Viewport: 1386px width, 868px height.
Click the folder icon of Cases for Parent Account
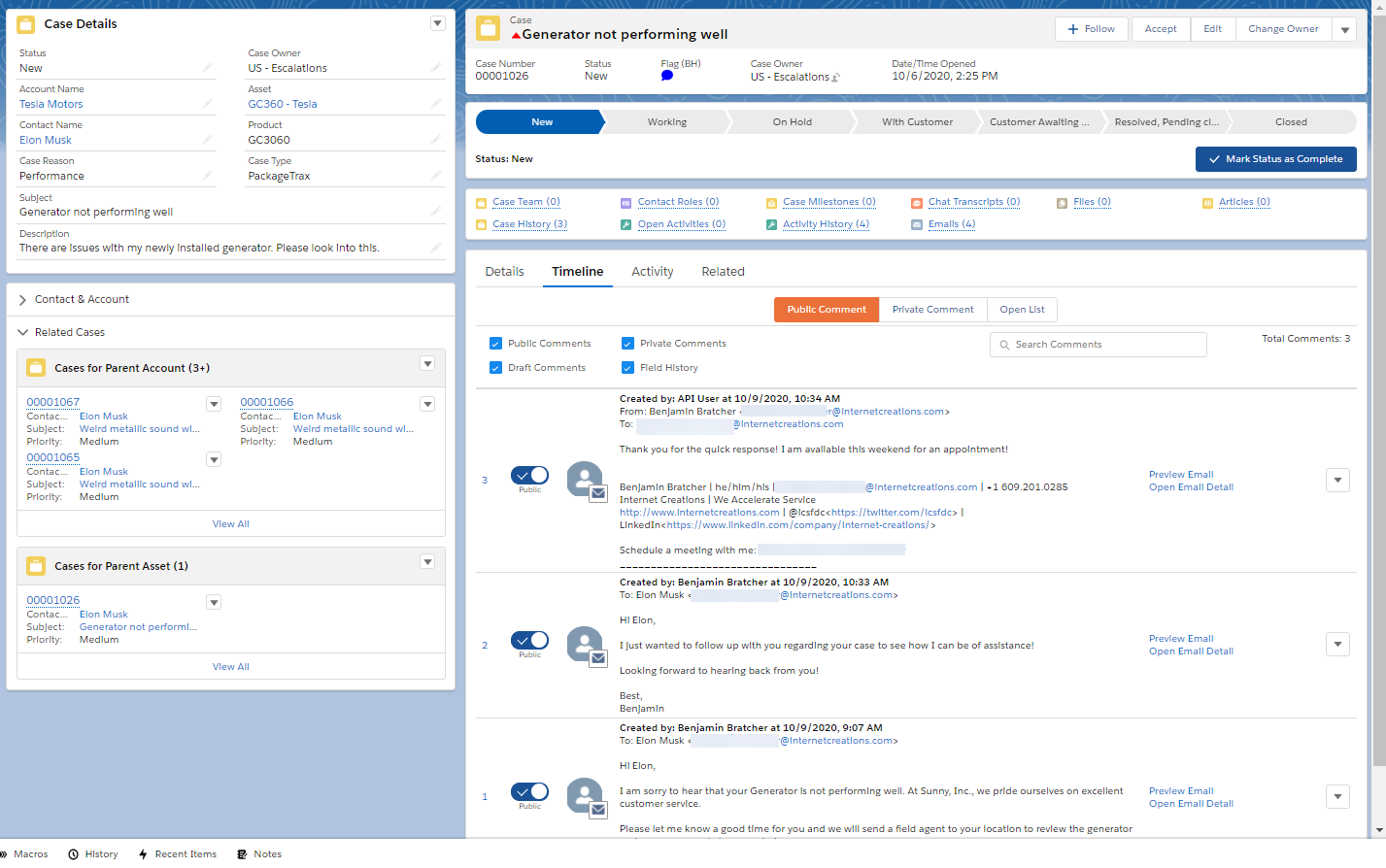tap(36, 368)
